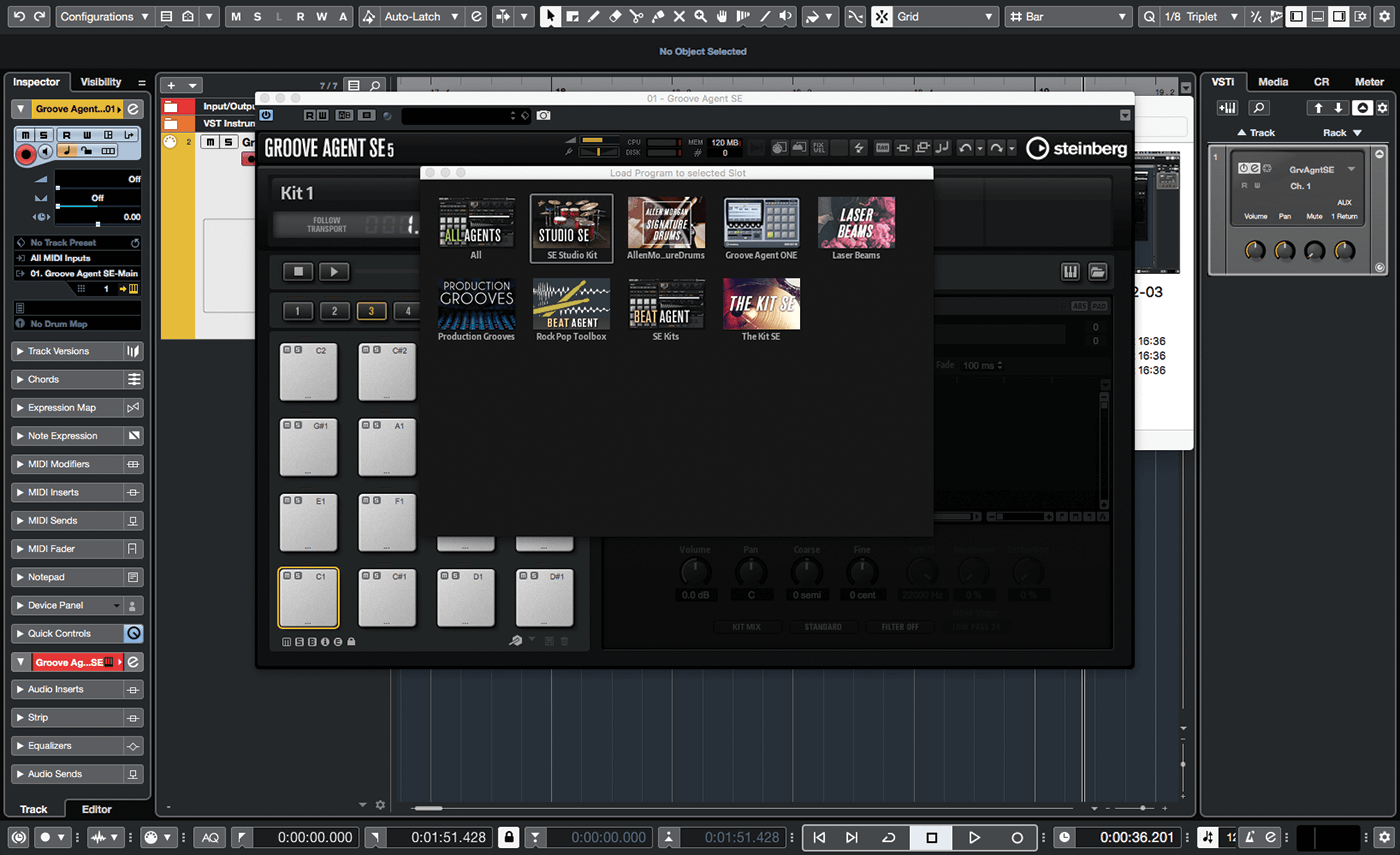
Task: Select pad group 3 button
Action: coord(371,311)
